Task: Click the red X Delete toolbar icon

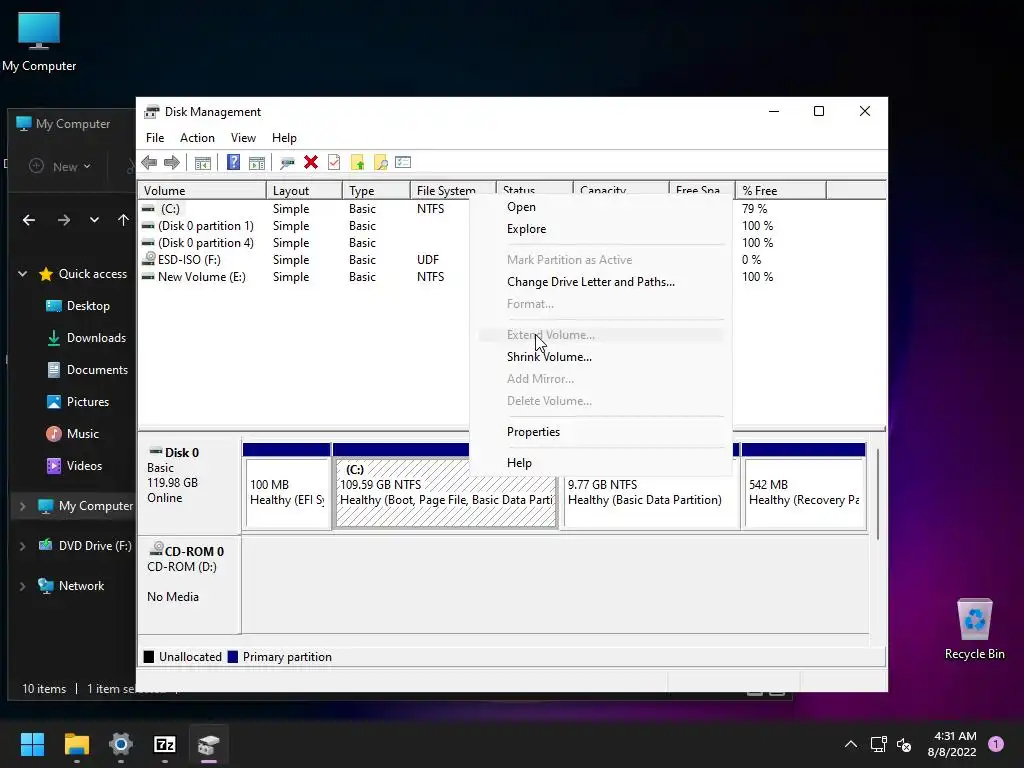Action: point(311,162)
